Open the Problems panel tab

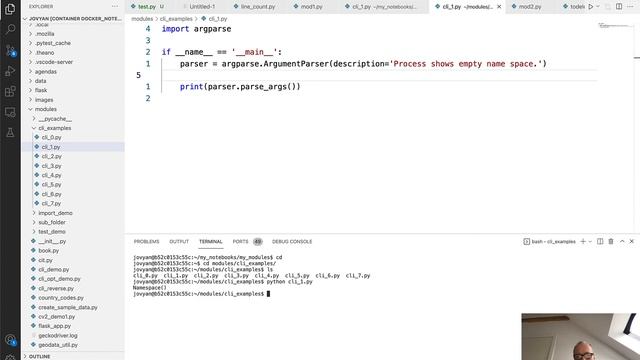147,242
